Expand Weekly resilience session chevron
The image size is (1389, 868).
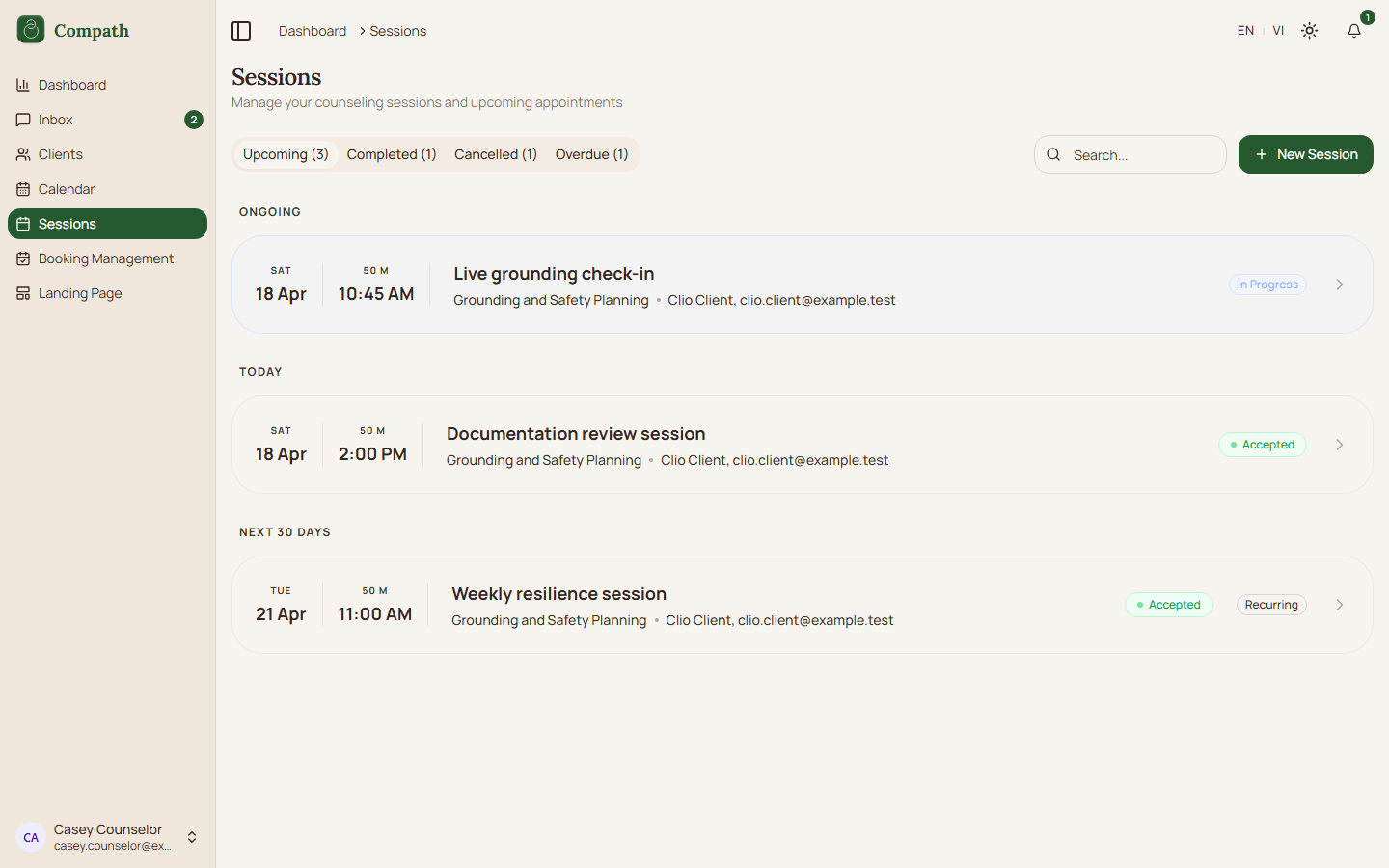coord(1340,605)
